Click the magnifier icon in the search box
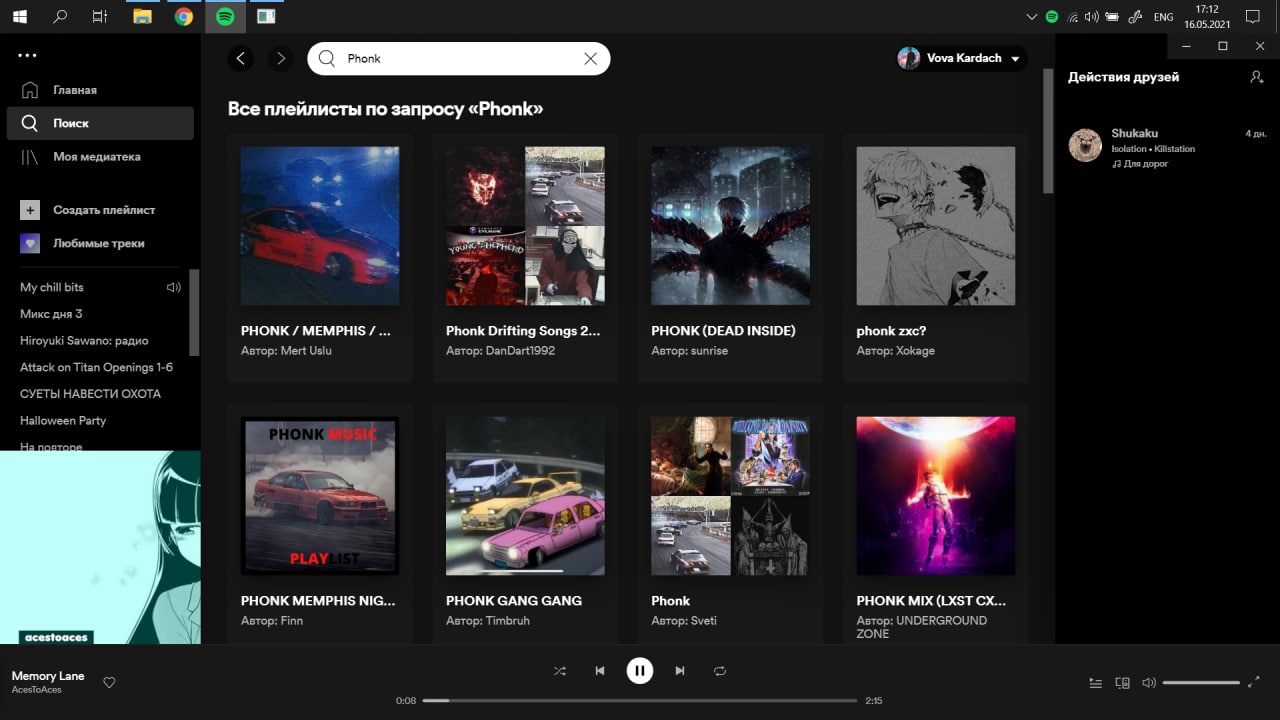 [x=327, y=58]
